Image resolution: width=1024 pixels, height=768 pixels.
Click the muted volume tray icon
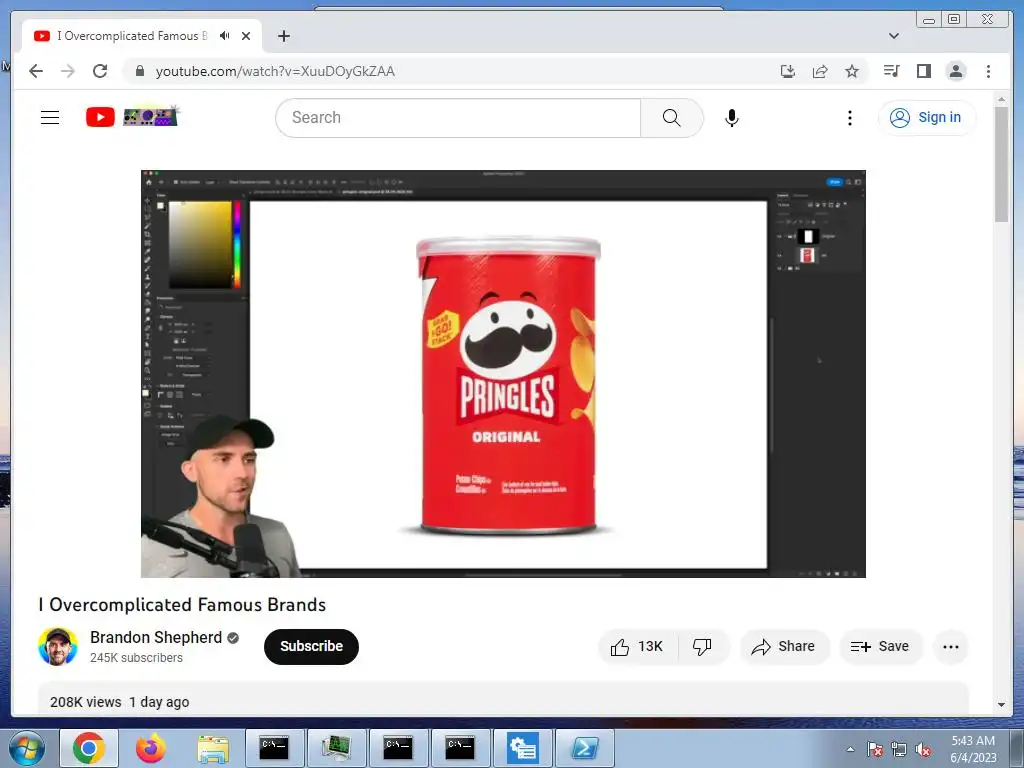point(923,750)
